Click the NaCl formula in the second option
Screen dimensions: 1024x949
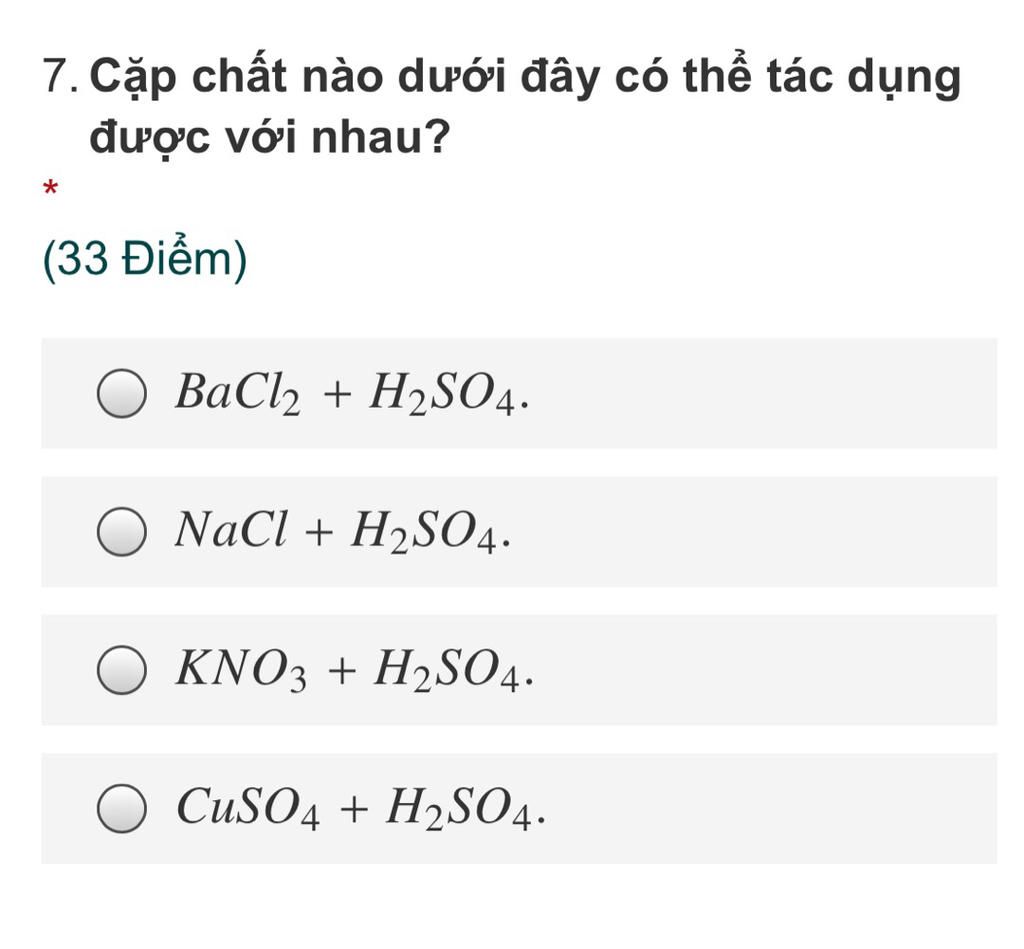[231, 529]
